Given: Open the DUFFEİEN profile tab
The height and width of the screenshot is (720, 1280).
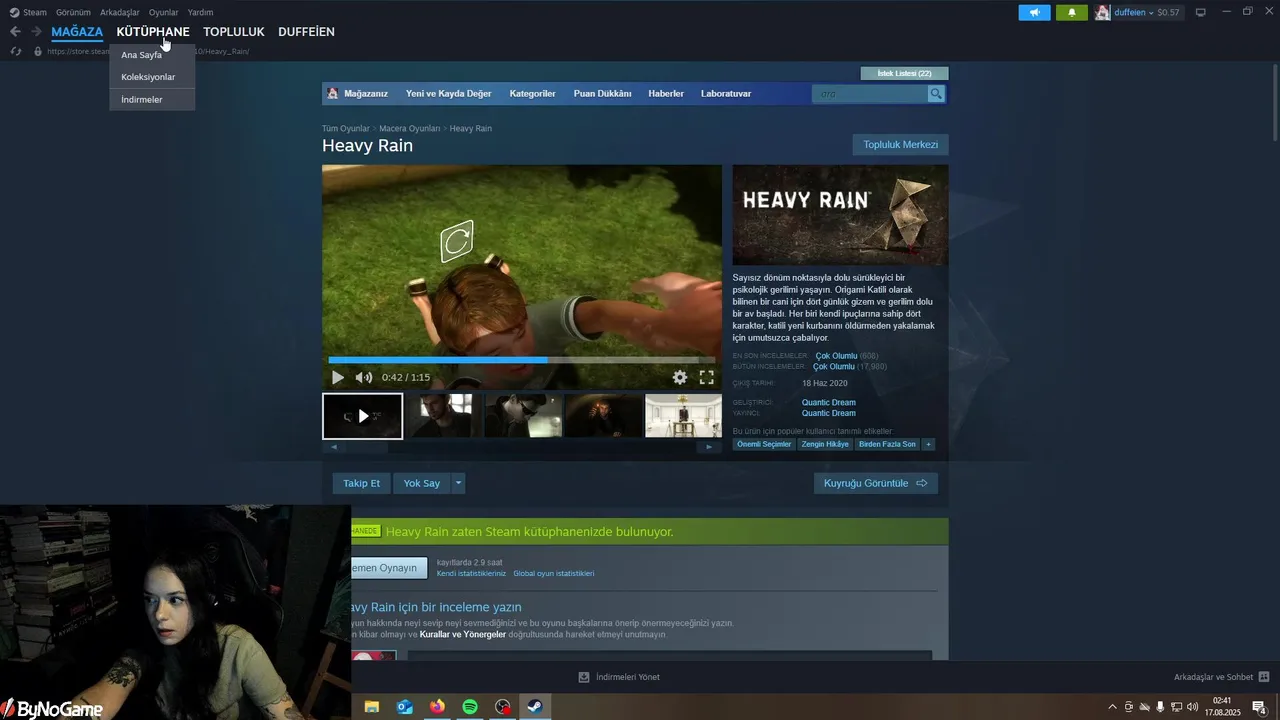Looking at the screenshot, I should [306, 32].
